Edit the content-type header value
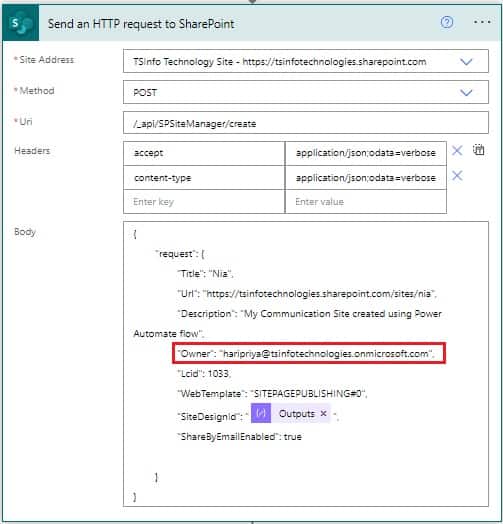The height and width of the screenshot is (524, 503). 366,178
